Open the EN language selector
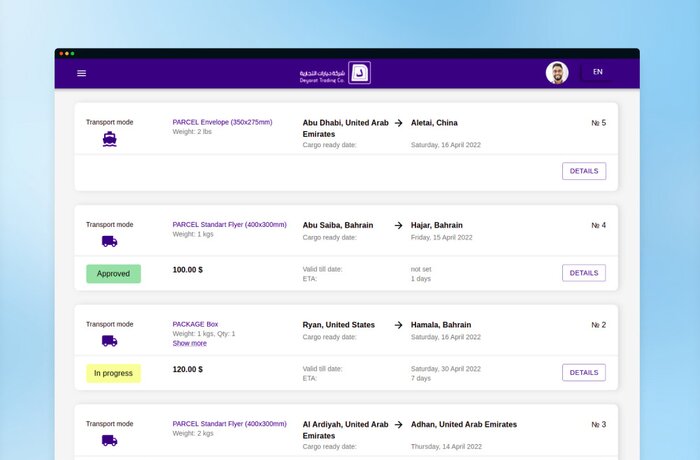Viewport: 700px width, 460px height. click(x=598, y=72)
